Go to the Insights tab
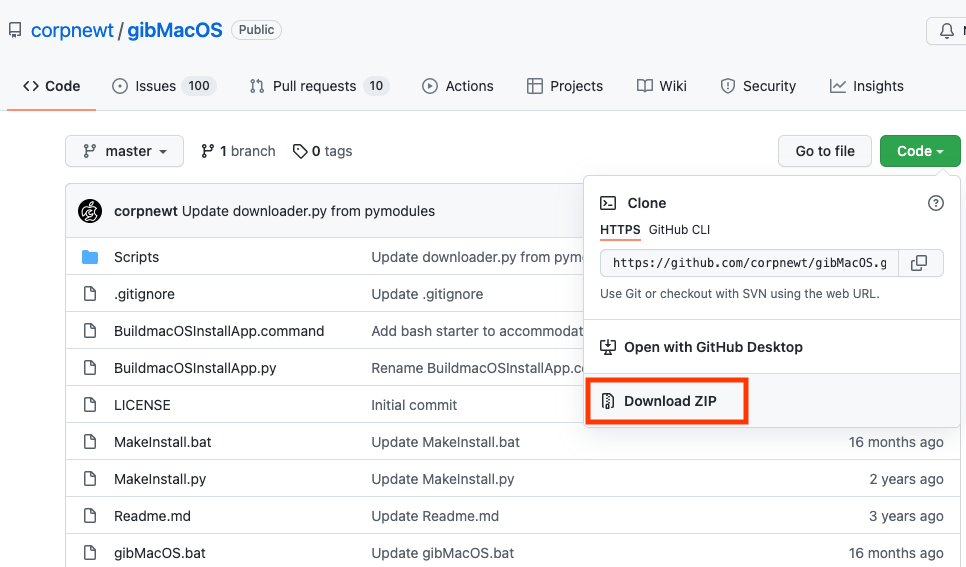 (x=866, y=86)
